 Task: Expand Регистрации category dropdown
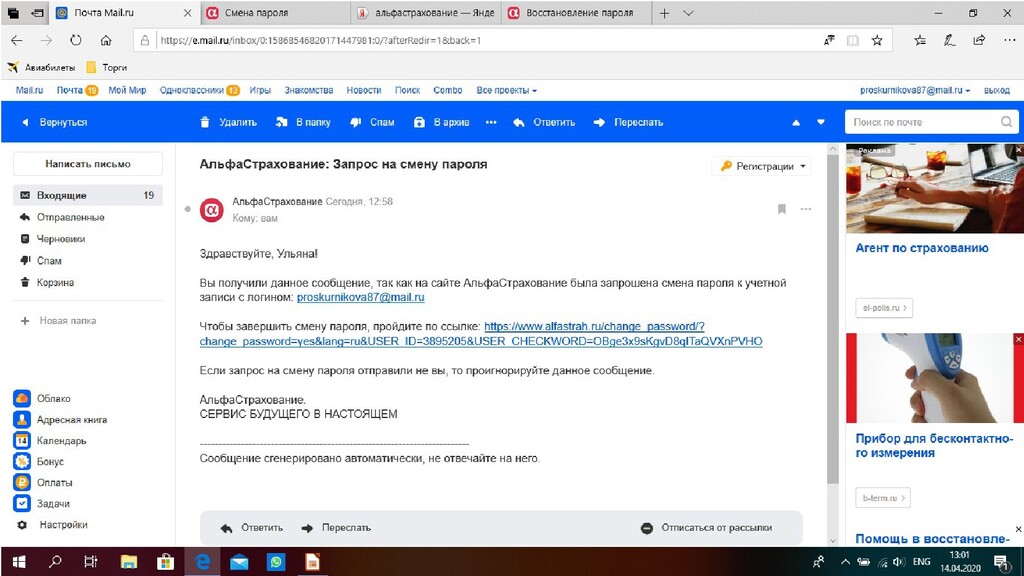tap(761, 167)
